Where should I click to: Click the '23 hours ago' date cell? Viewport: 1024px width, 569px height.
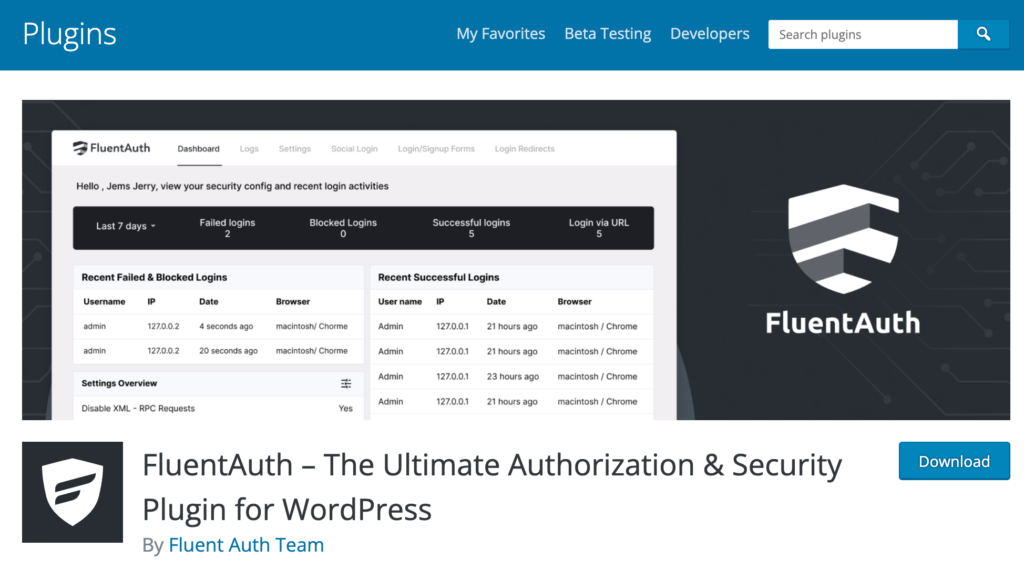[x=513, y=376]
